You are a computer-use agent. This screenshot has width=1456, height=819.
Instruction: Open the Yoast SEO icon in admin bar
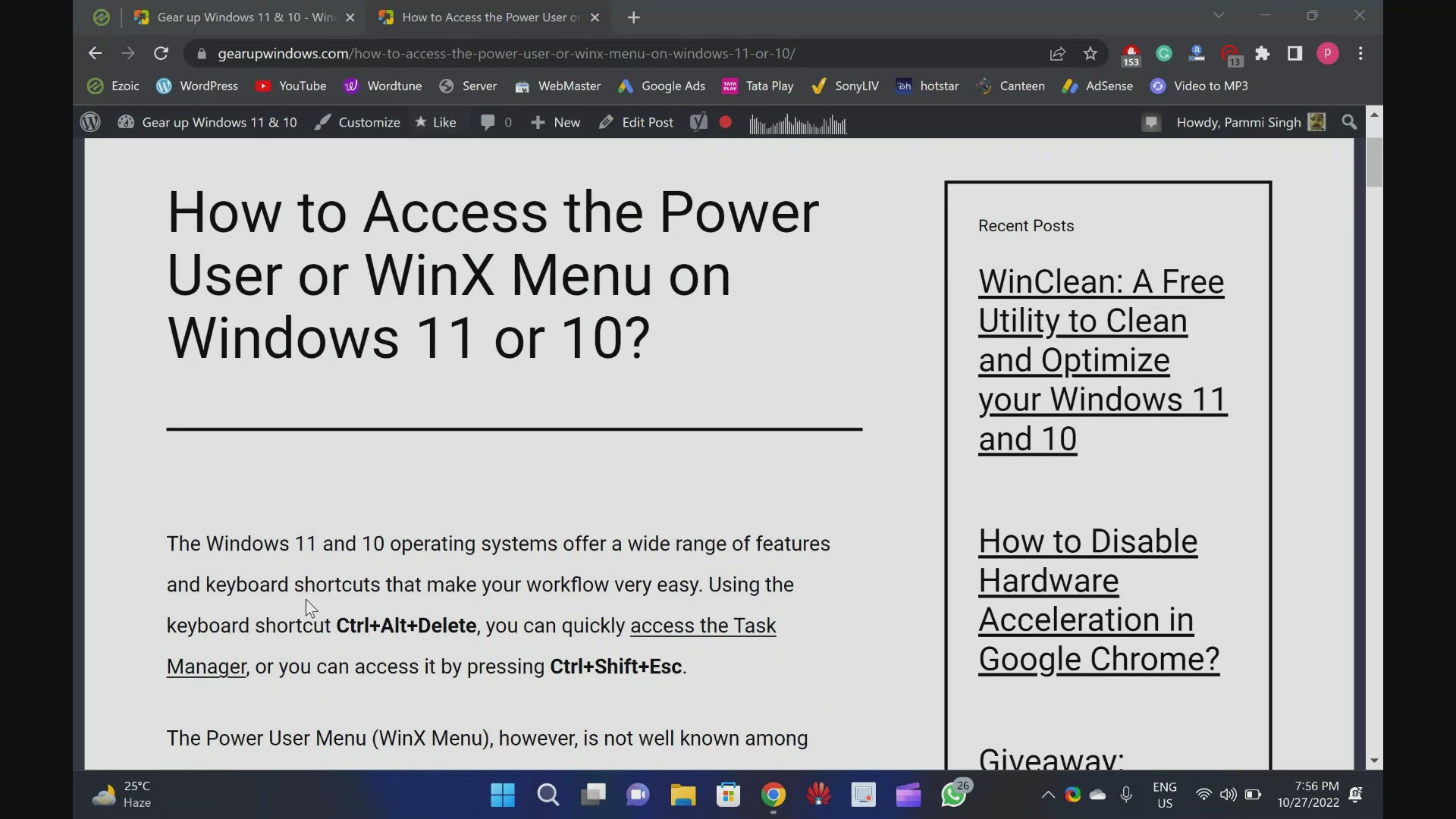pyautogui.click(x=698, y=122)
